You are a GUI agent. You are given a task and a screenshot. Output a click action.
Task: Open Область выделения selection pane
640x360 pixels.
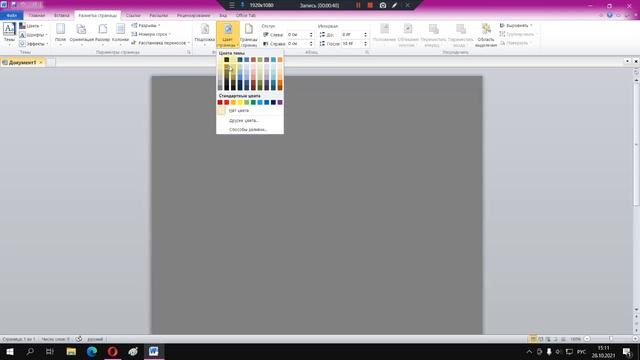coord(486,34)
